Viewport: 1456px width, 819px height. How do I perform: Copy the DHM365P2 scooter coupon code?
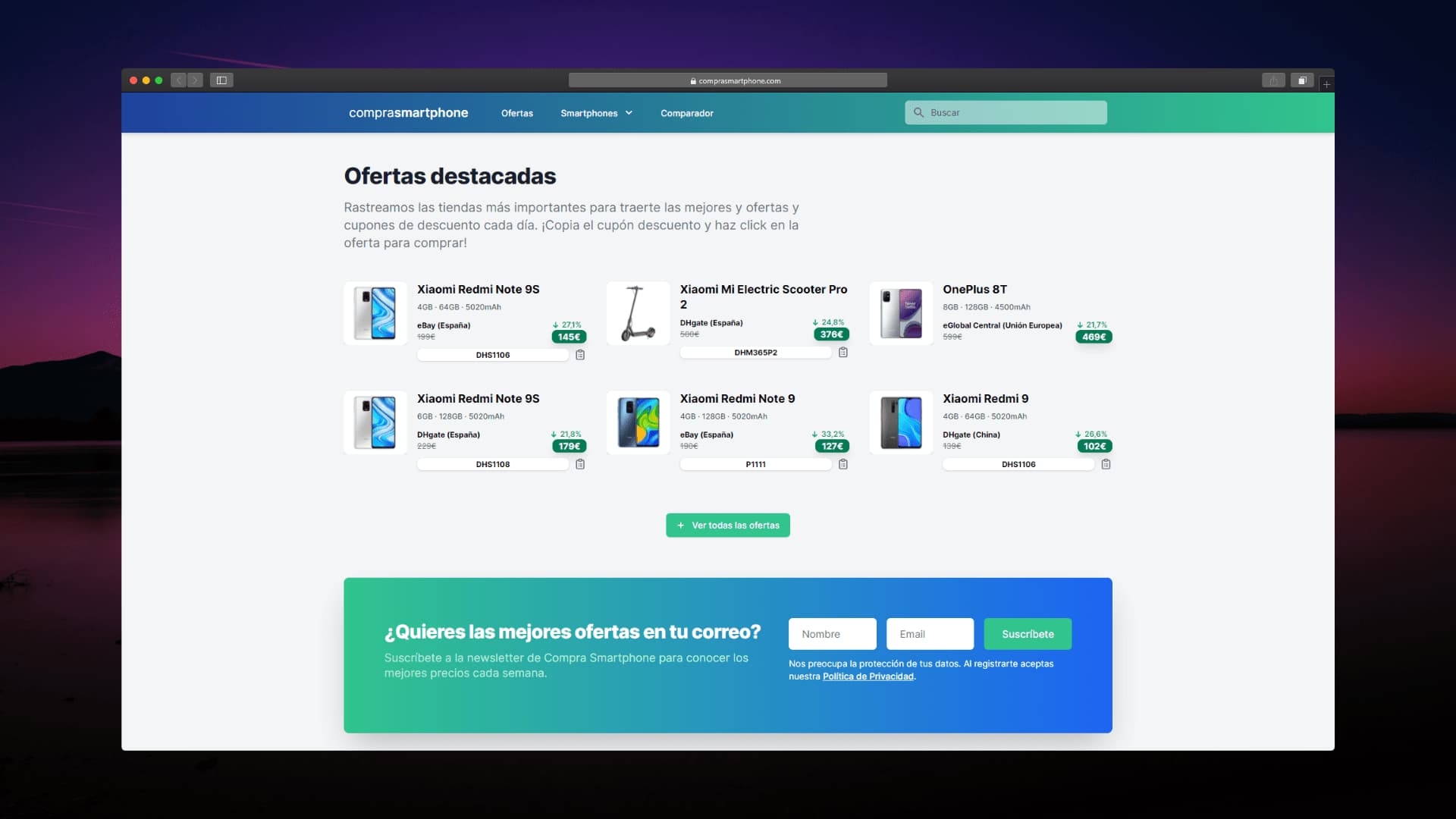click(844, 352)
